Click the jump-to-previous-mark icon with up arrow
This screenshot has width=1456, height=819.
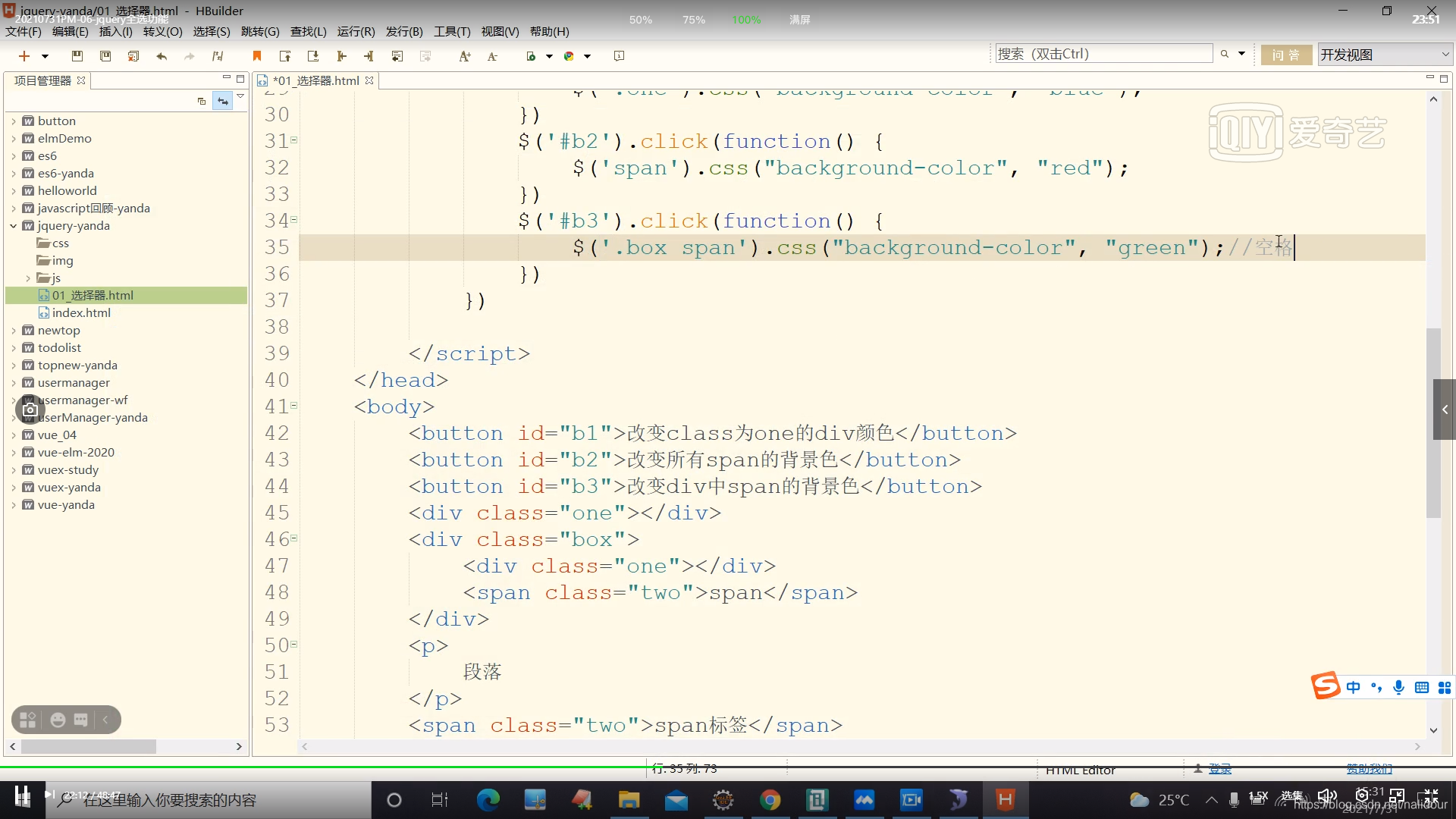point(285,56)
